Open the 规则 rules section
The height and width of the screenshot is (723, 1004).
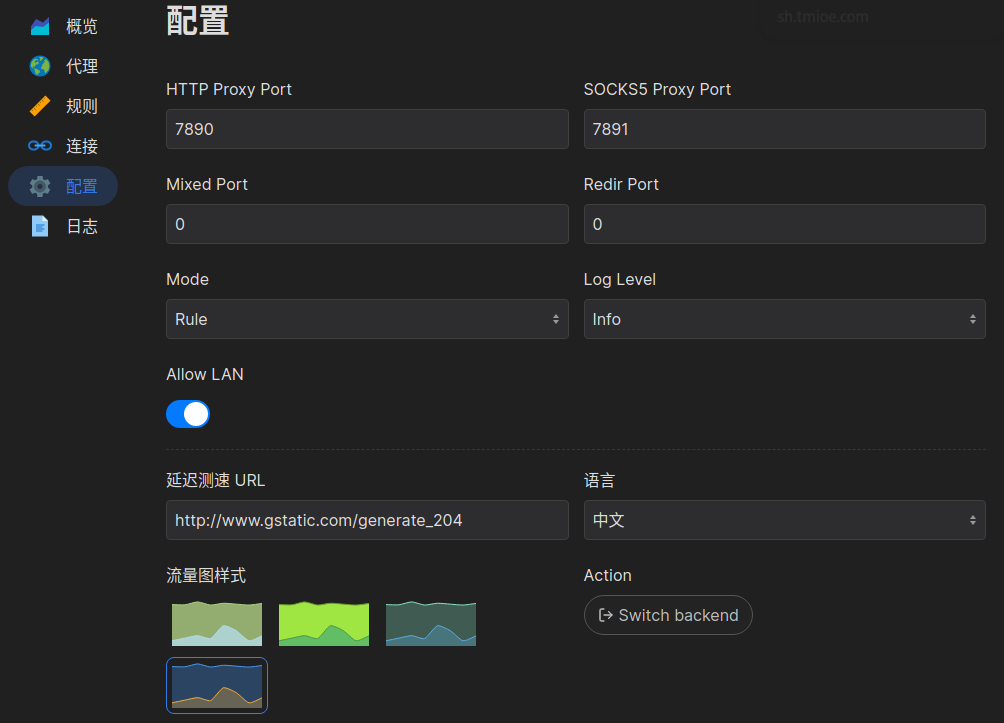[62, 106]
